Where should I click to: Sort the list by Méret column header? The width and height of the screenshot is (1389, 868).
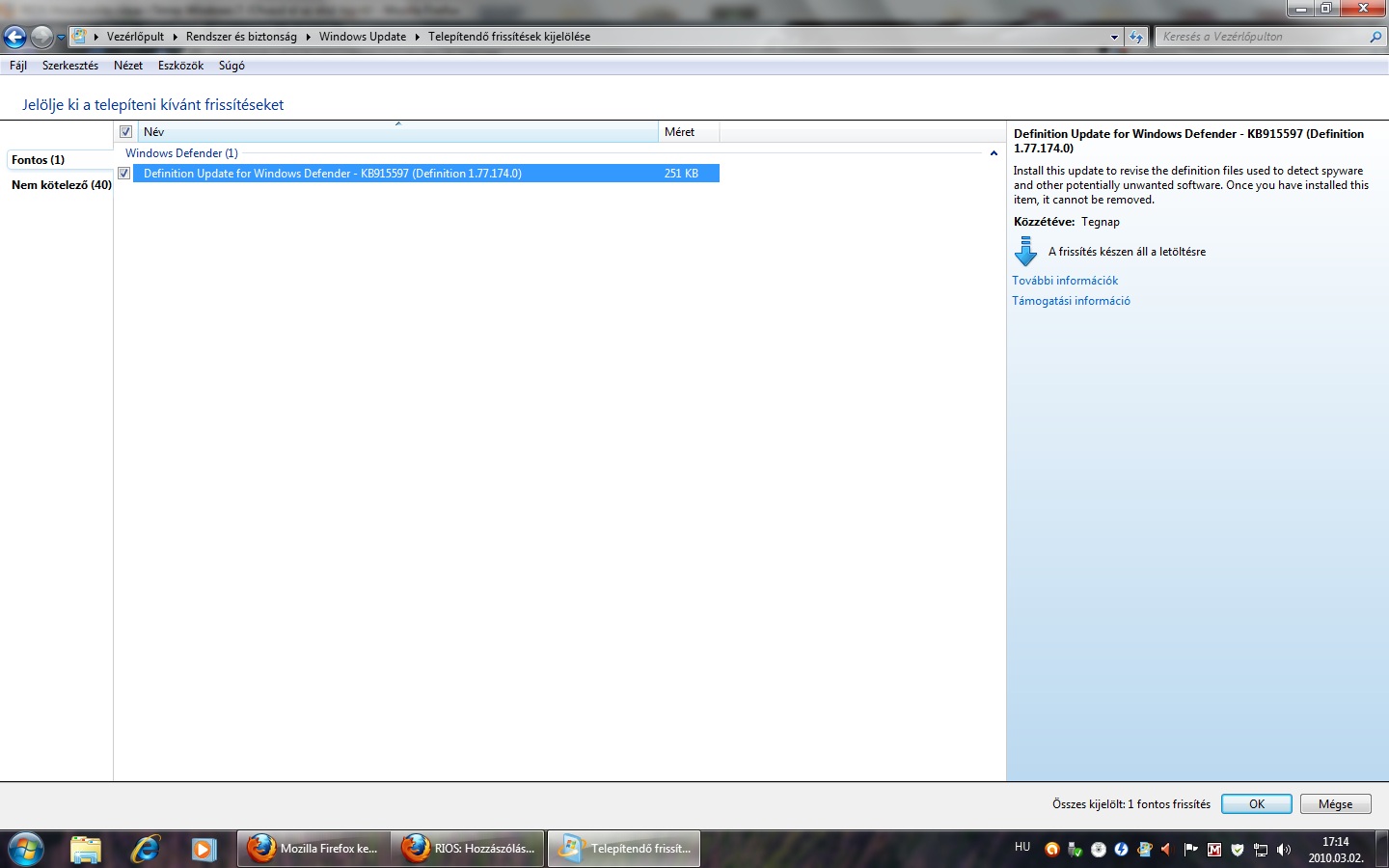coord(687,132)
